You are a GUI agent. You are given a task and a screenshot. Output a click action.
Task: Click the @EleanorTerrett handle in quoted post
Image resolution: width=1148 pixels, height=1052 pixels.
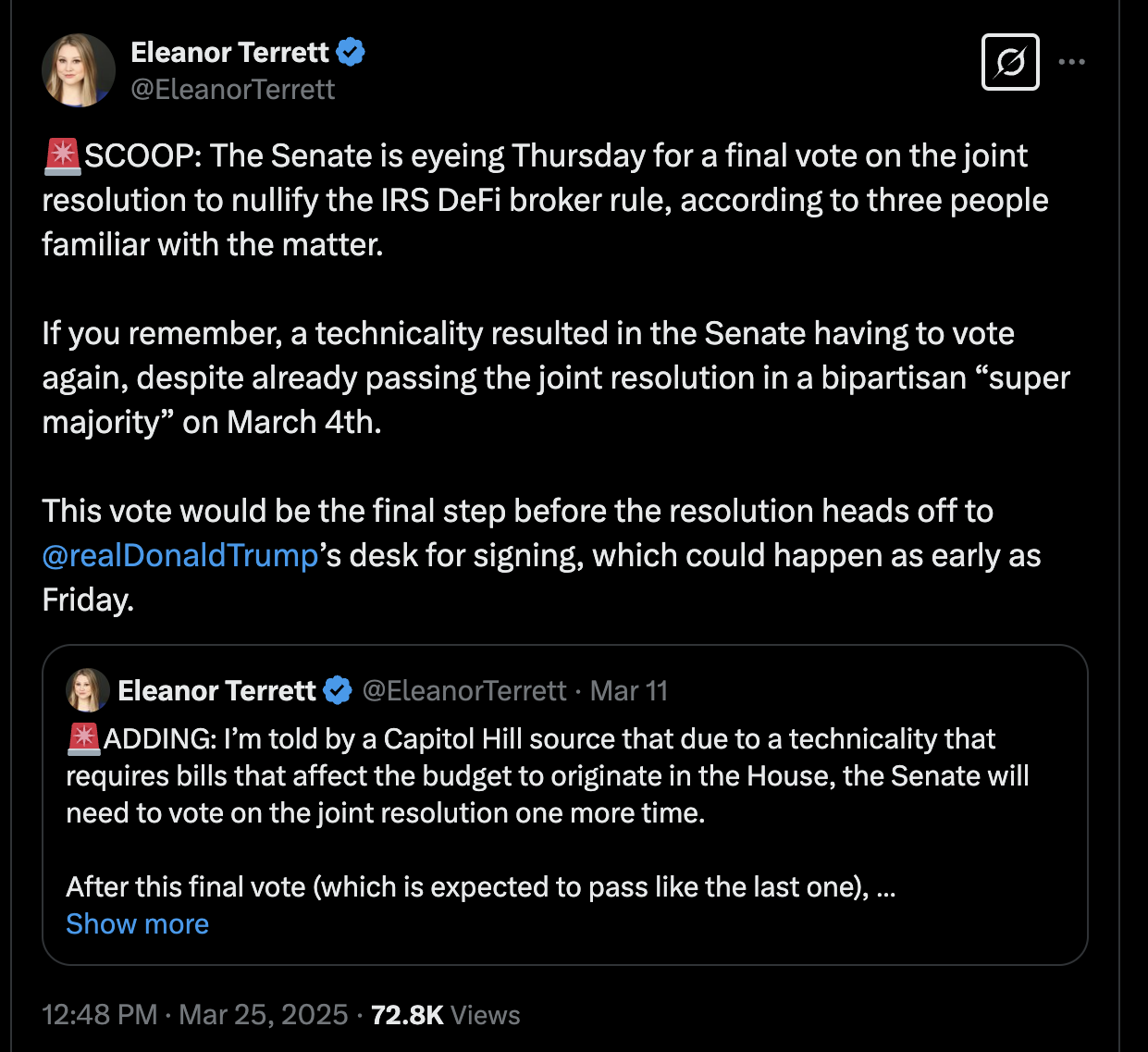(463, 690)
